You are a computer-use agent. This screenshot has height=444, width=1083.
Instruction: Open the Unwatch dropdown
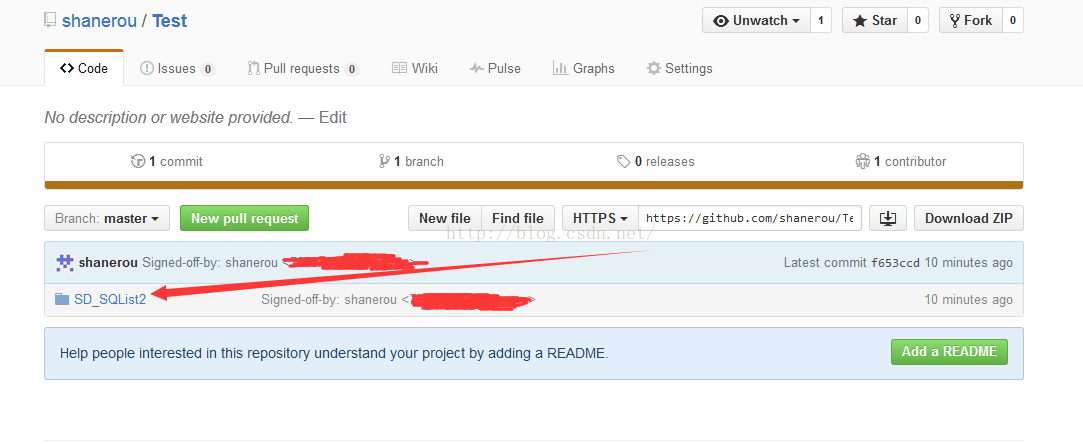tap(756, 21)
